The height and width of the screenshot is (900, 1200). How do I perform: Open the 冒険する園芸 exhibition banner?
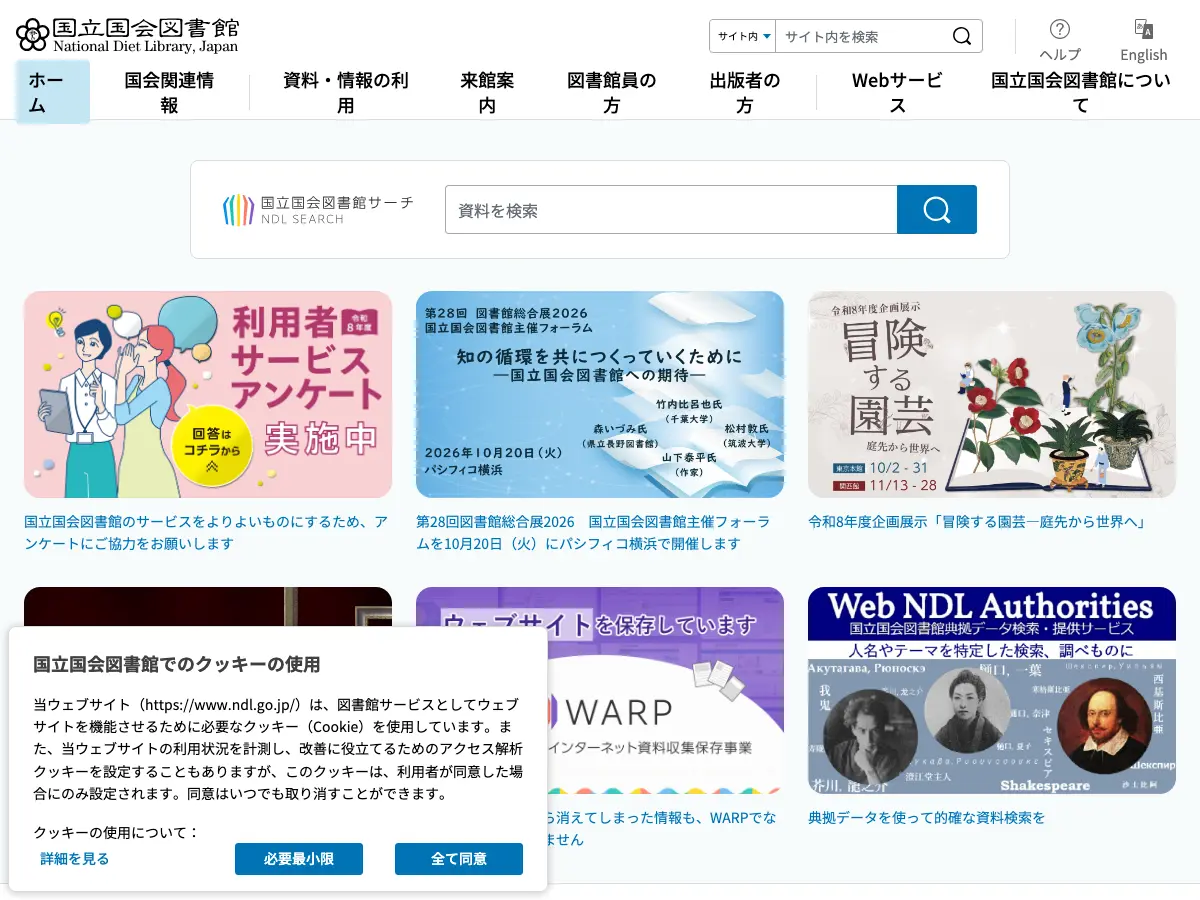pos(992,394)
